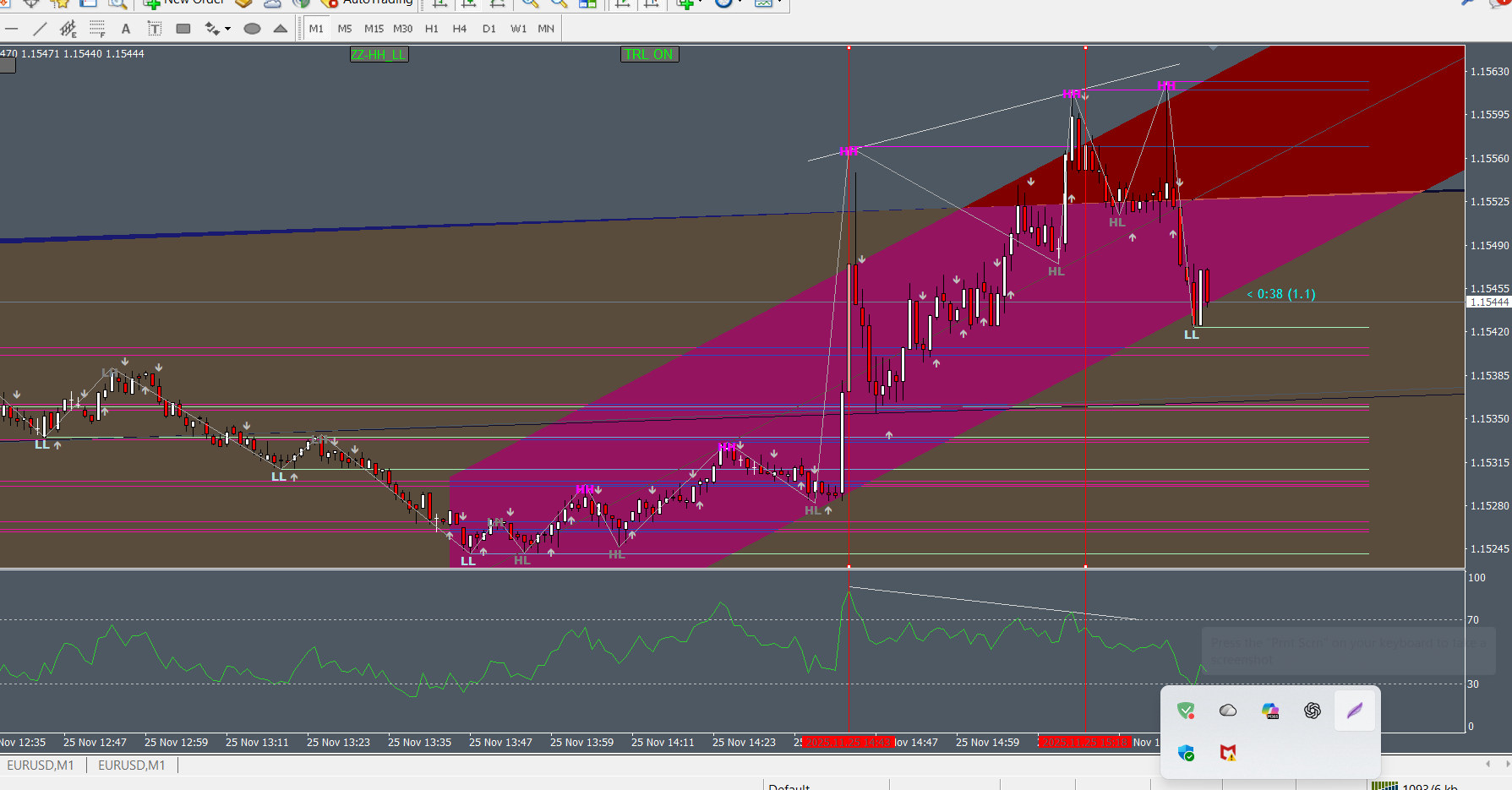Select the trendline drawing tool

pyautogui.click(x=40, y=29)
